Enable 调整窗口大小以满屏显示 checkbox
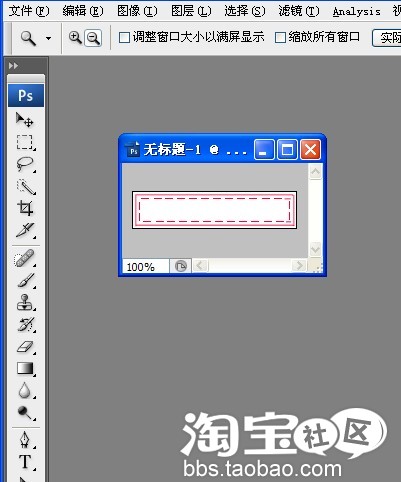Viewport: 401px width, 482px height. pyautogui.click(x=124, y=37)
